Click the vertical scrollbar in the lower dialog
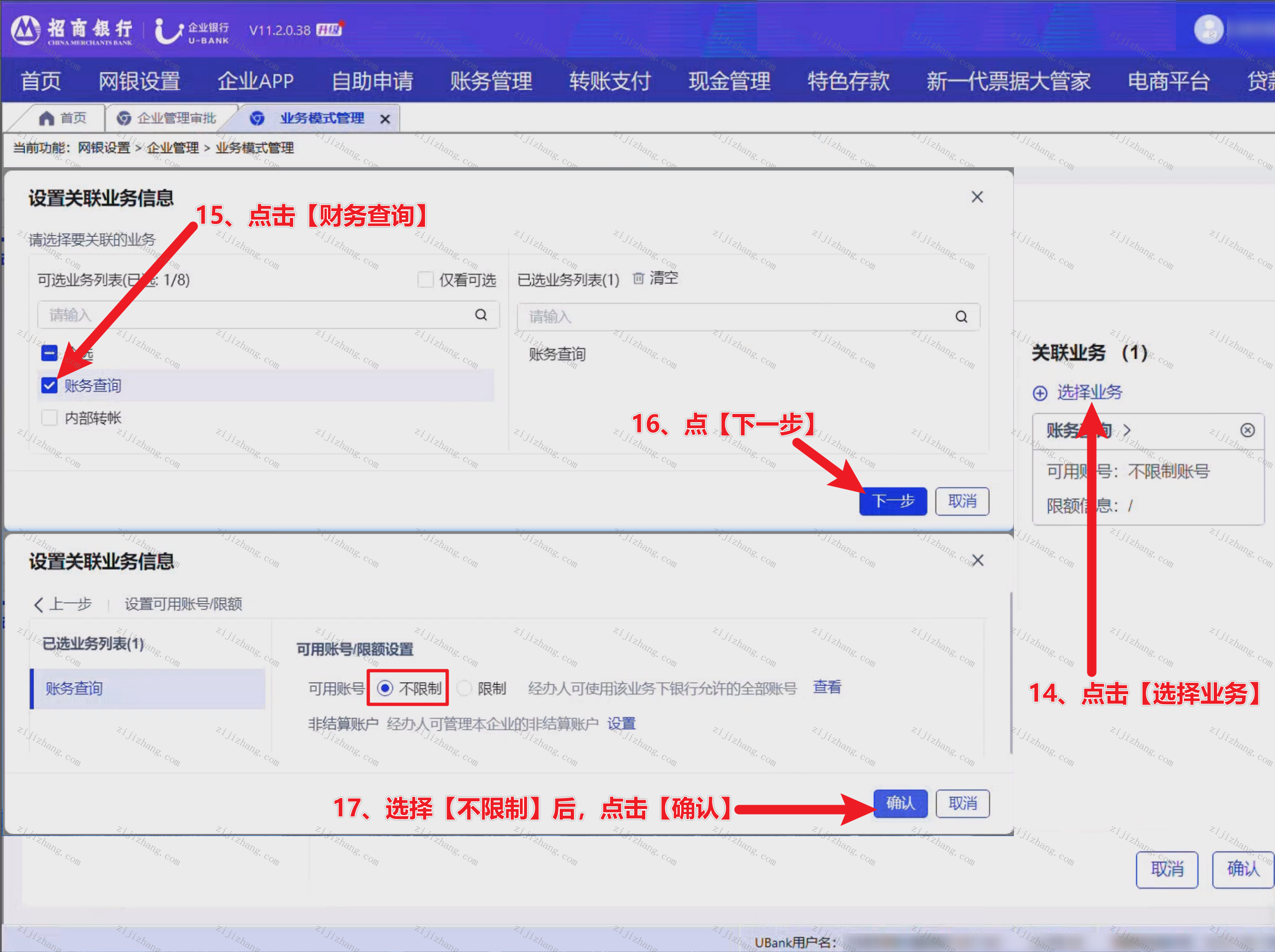 [x=1011, y=673]
